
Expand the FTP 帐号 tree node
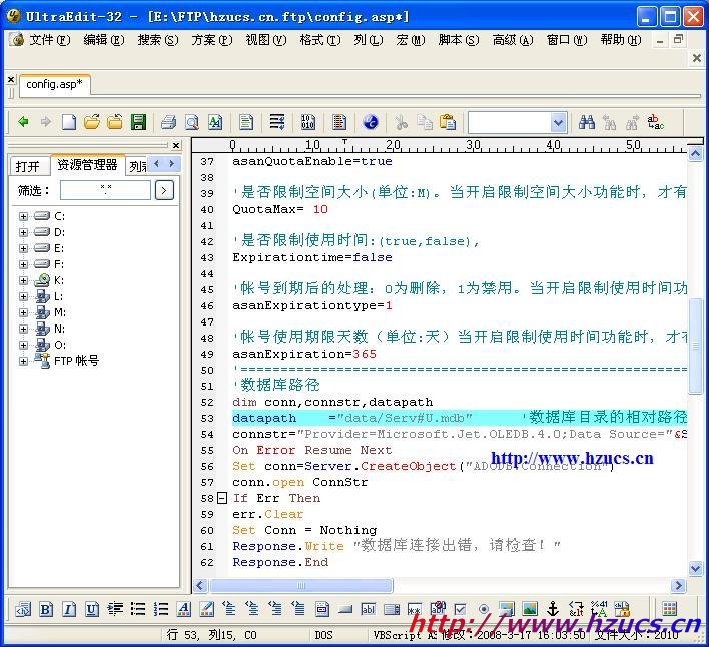(x=23, y=360)
